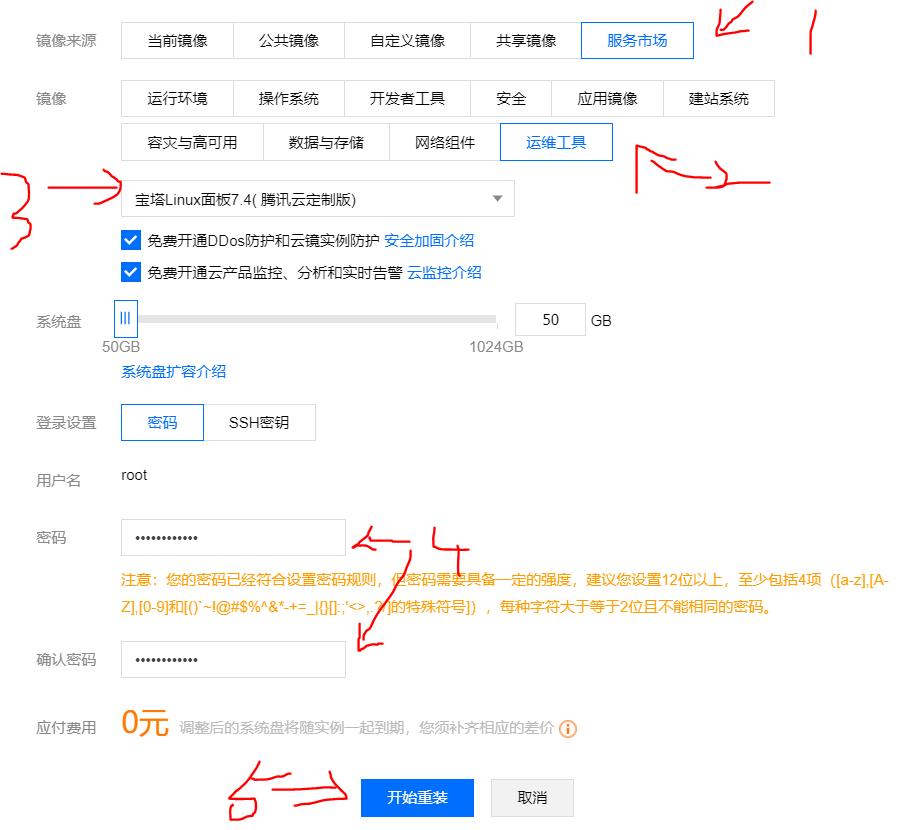The image size is (907, 830).
Task: Open the 开发者工具 image category
Action: coord(406,98)
